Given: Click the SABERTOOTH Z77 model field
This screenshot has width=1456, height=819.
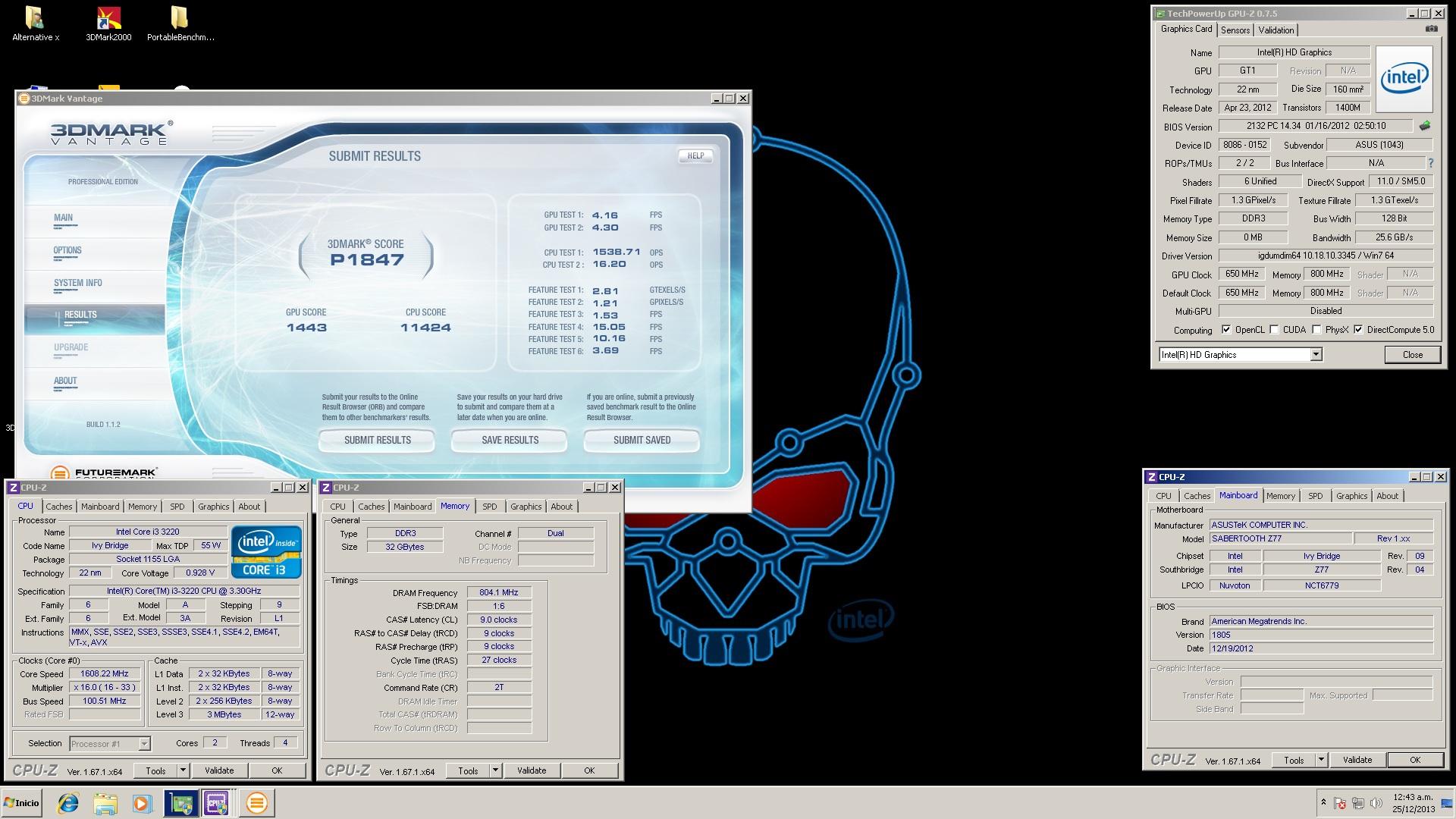Looking at the screenshot, I should (1281, 538).
